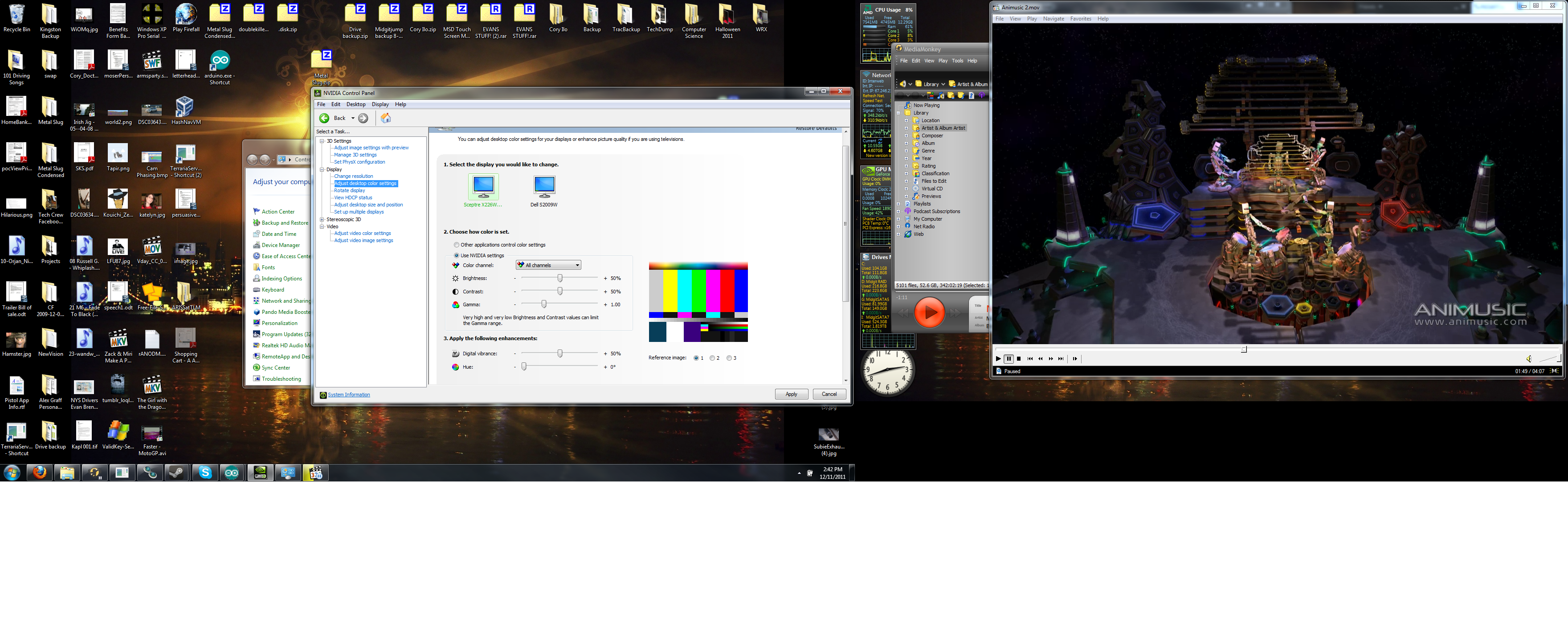The width and height of the screenshot is (1568, 617).
Task: Click the Windows Start button
Action: 12,473
